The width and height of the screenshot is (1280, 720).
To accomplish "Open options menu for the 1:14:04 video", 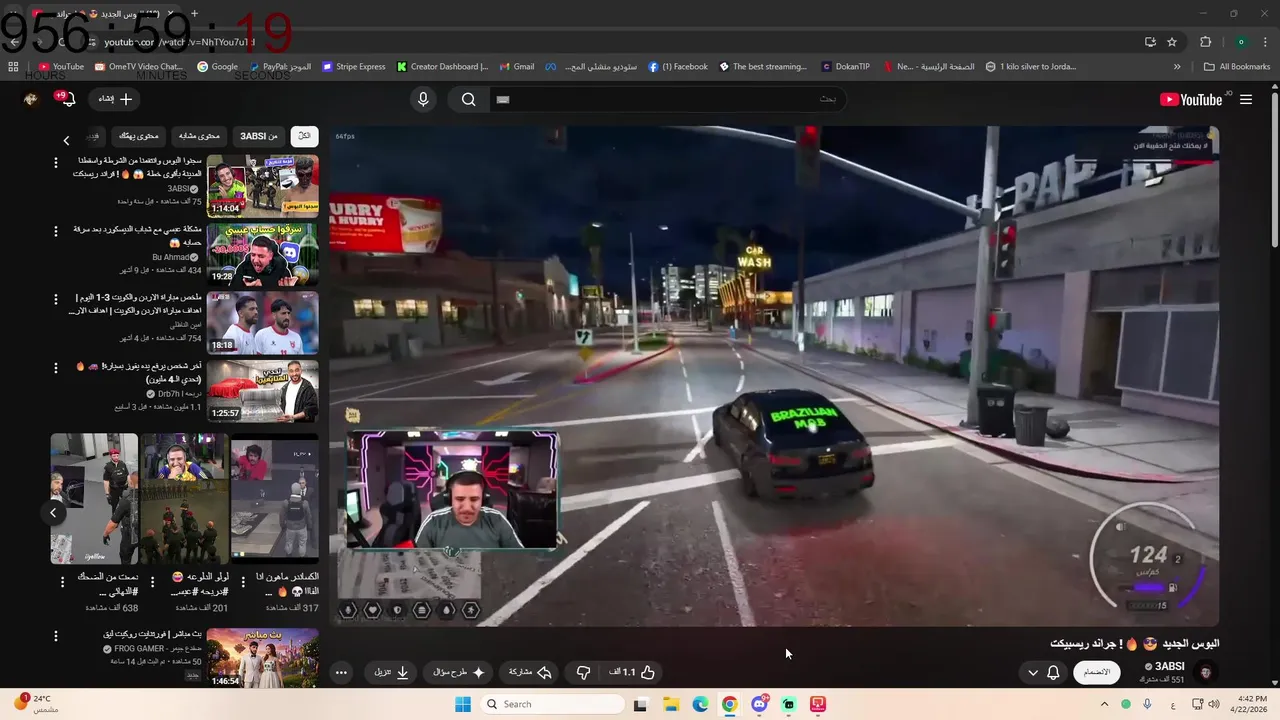I will pyautogui.click(x=57, y=163).
